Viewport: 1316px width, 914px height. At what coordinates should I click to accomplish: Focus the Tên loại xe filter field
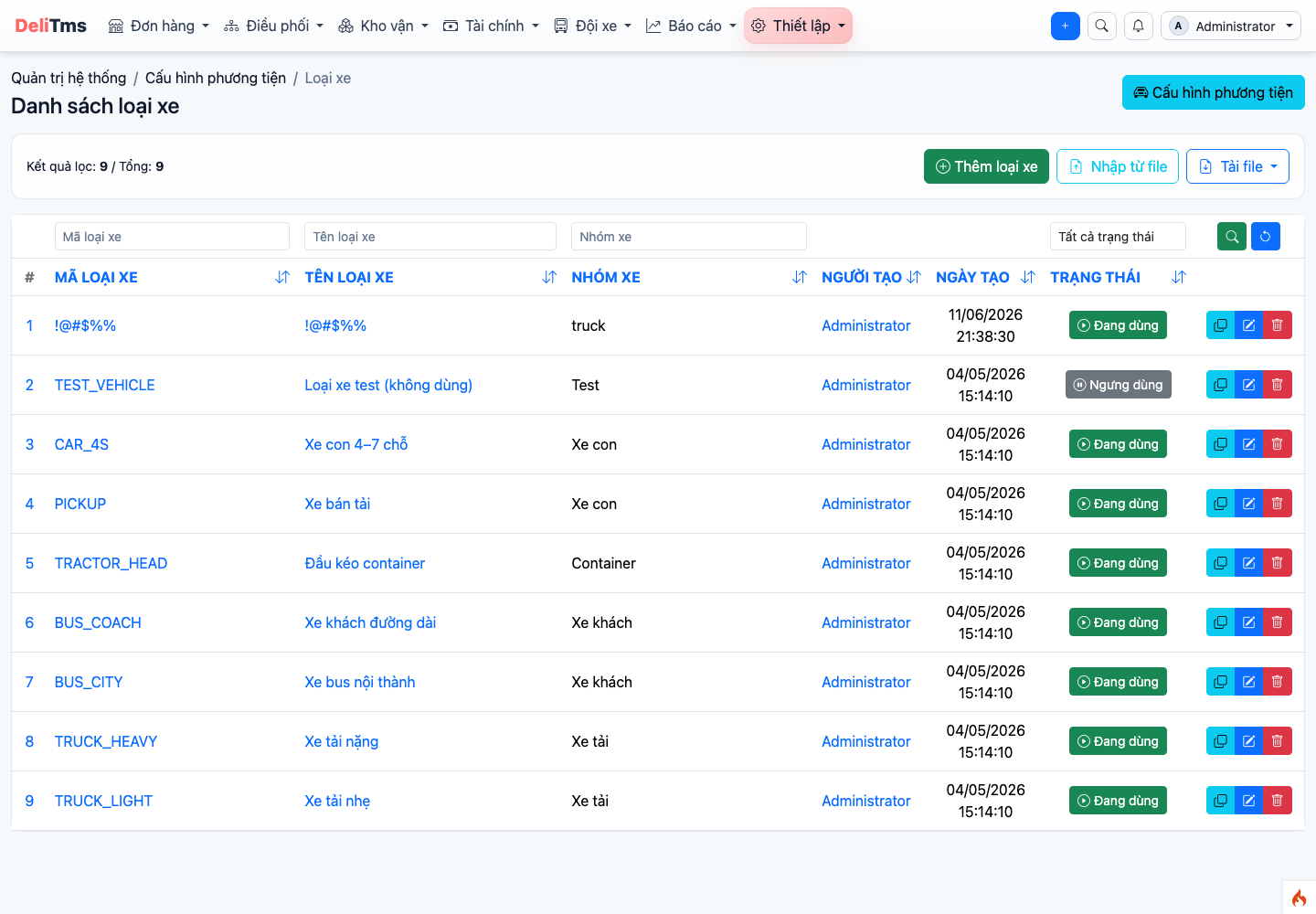tap(430, 237)
